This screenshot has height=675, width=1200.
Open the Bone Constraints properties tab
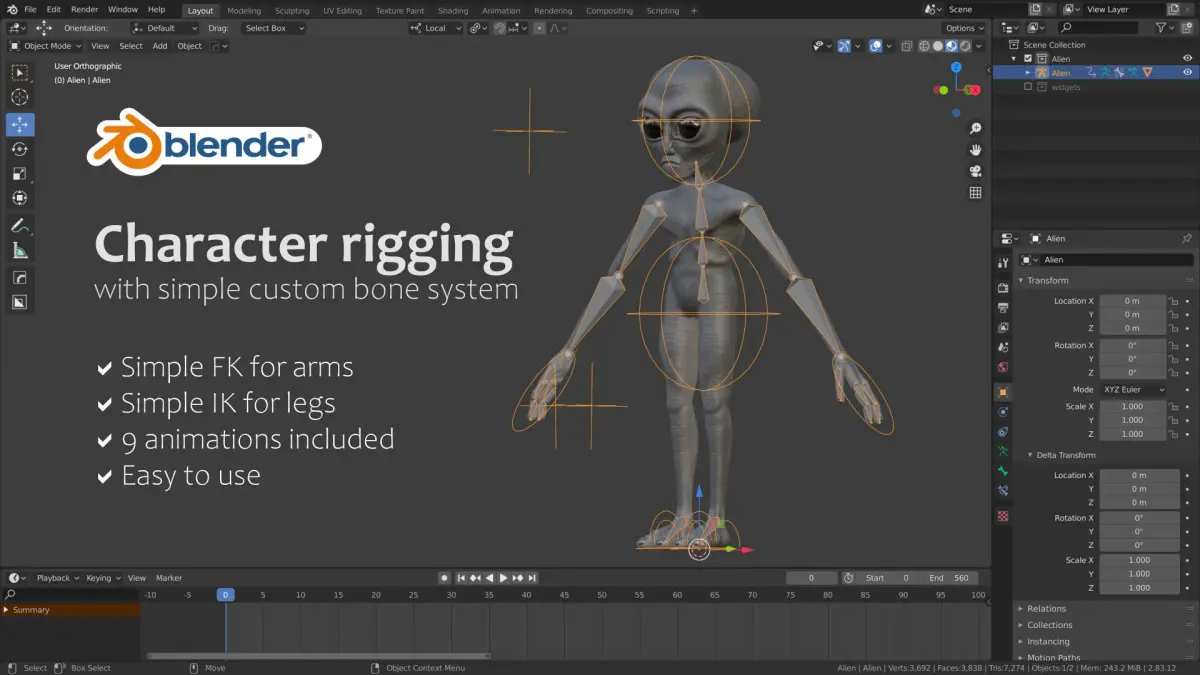[x=1003, y=491]
